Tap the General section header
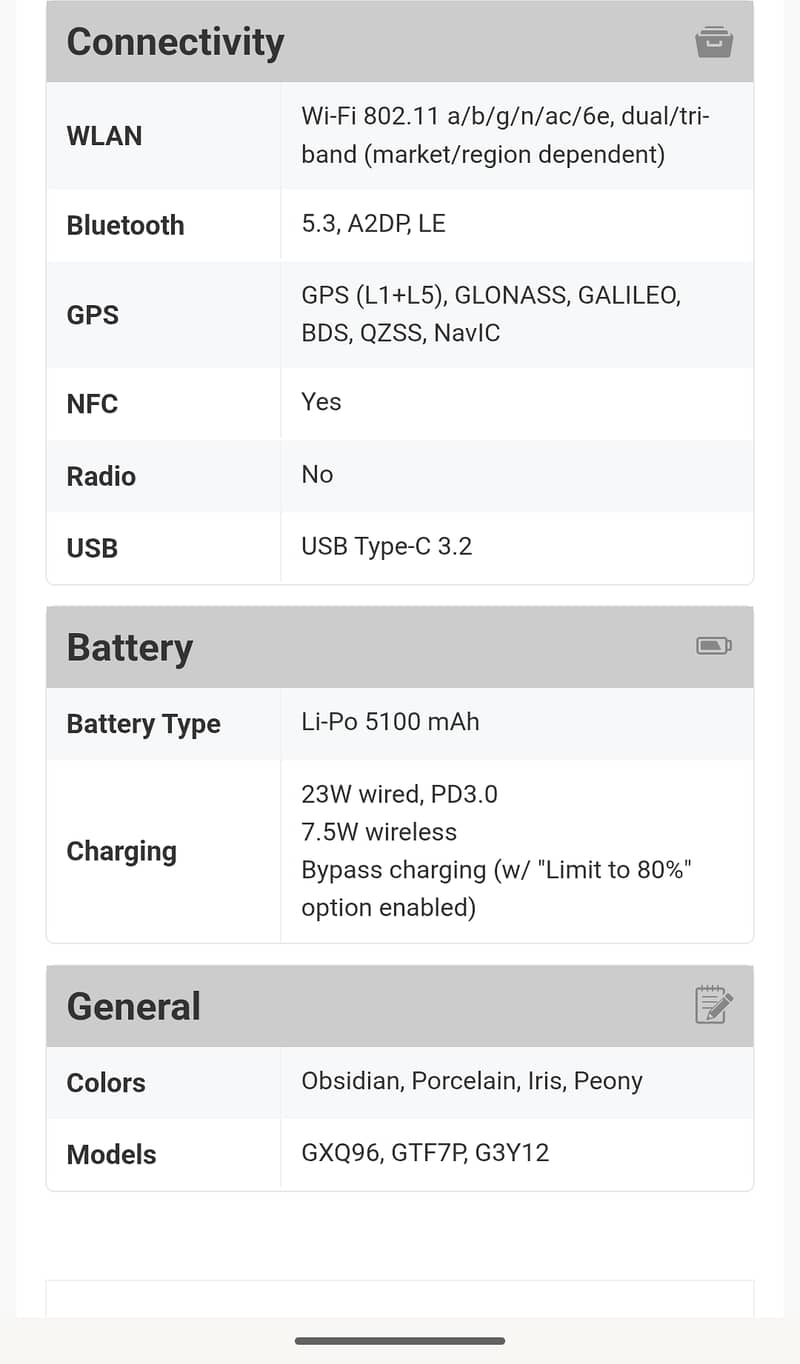The width and height of the screenshot is (800, 1364). [x=134, y=1006]
